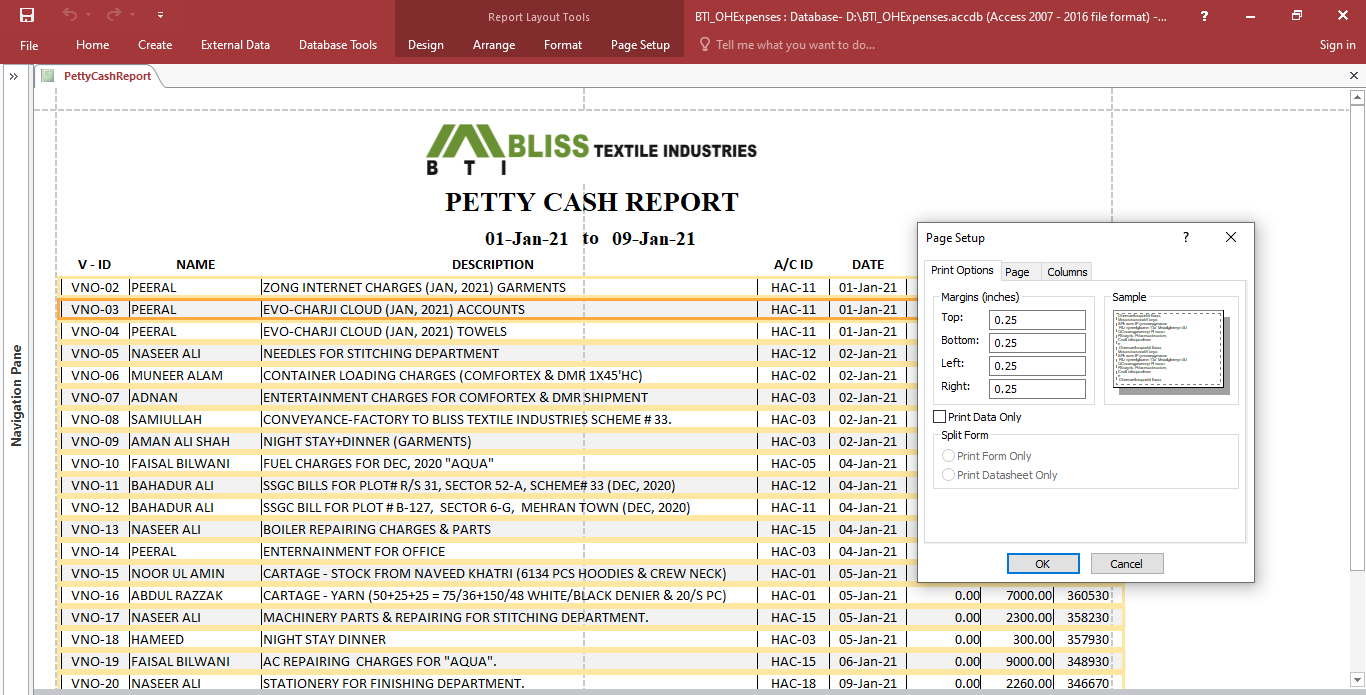Click the Undo arrow icon

coord(69,15)
